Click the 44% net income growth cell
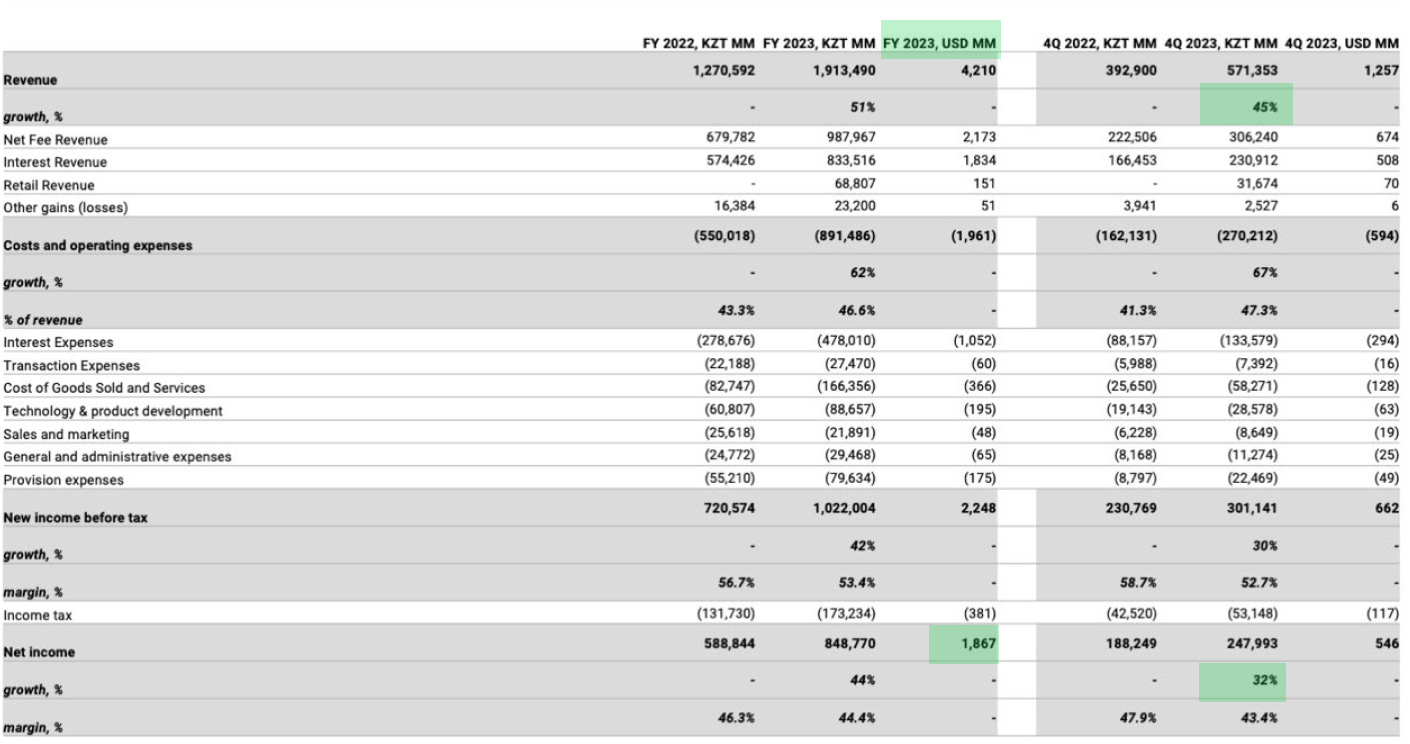The height and width of the screenshot is (744, 1410). 863,680
